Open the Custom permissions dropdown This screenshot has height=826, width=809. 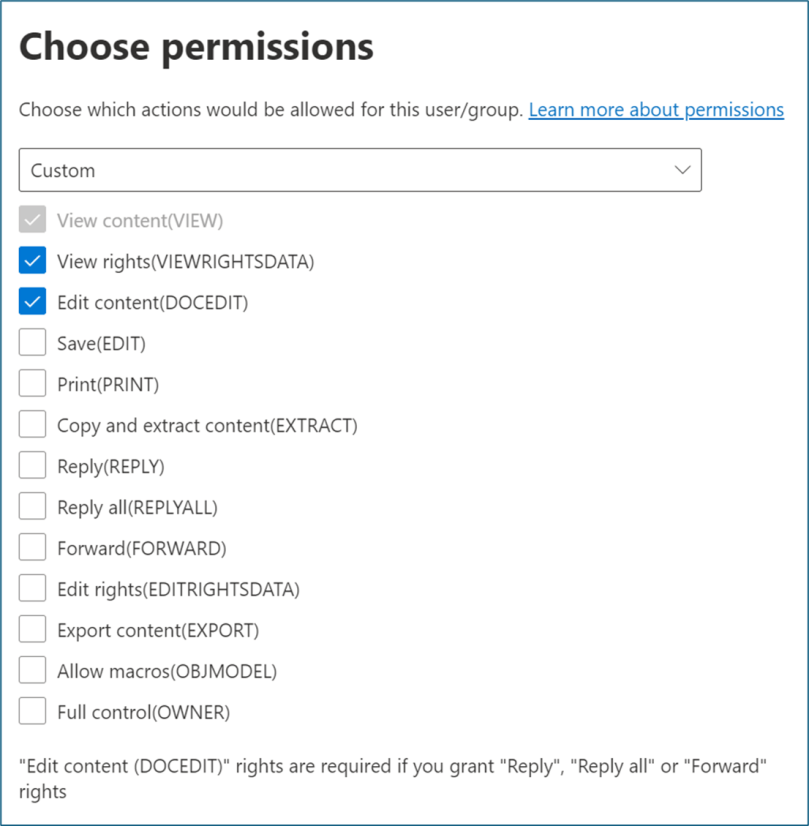pyautogui.click(x=360, y=170)
